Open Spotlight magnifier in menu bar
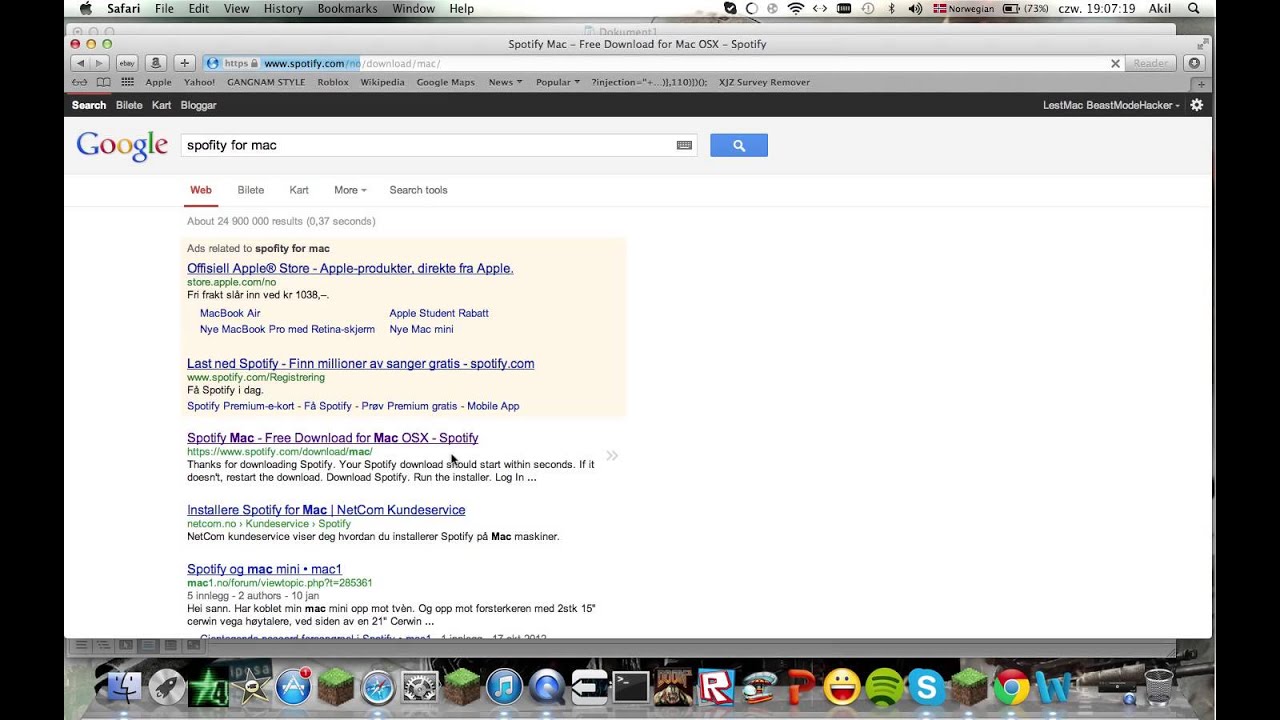 1193,8
